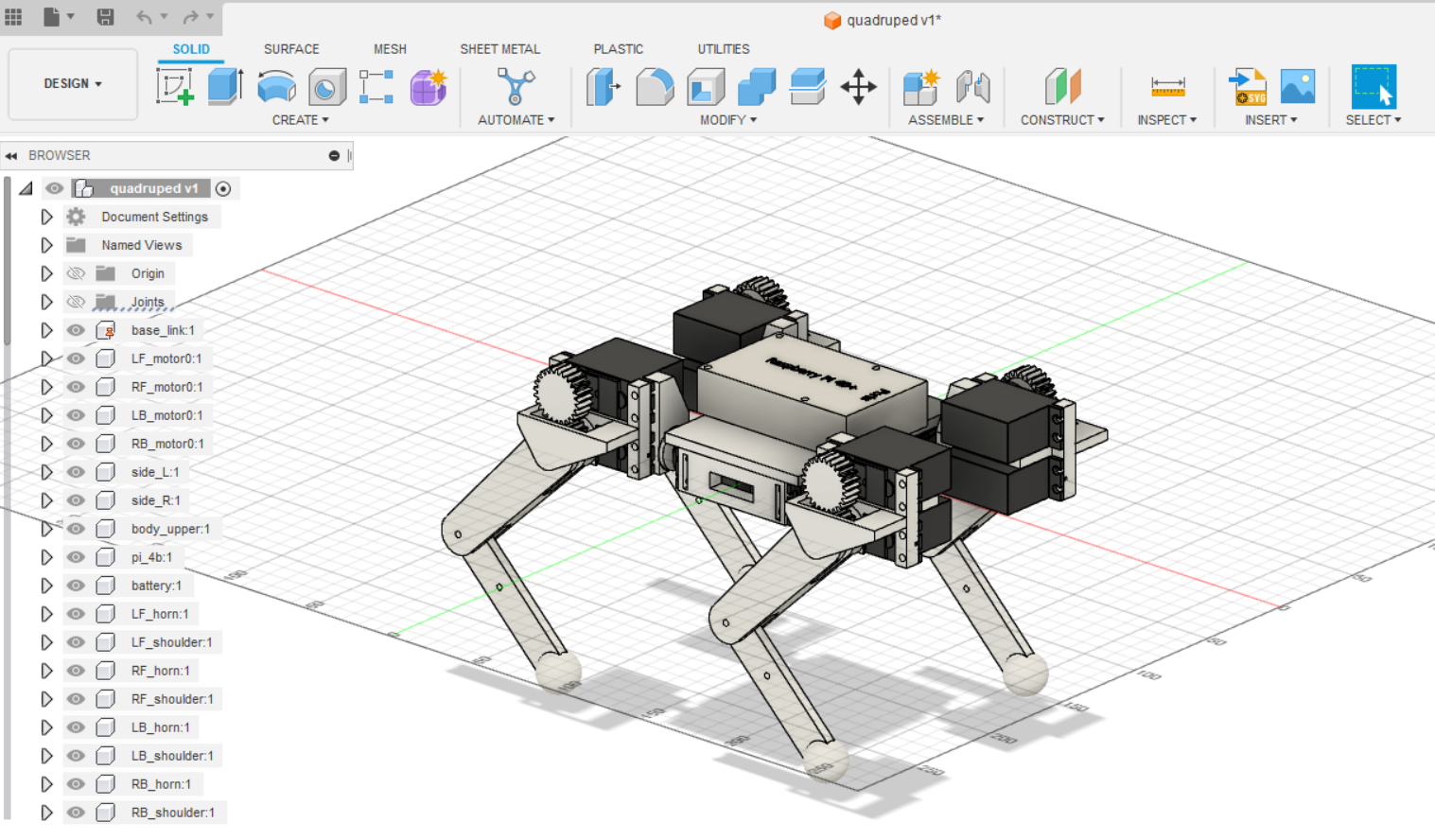
Task: Activate the Select tool icon
Action: click(1374, 87)
